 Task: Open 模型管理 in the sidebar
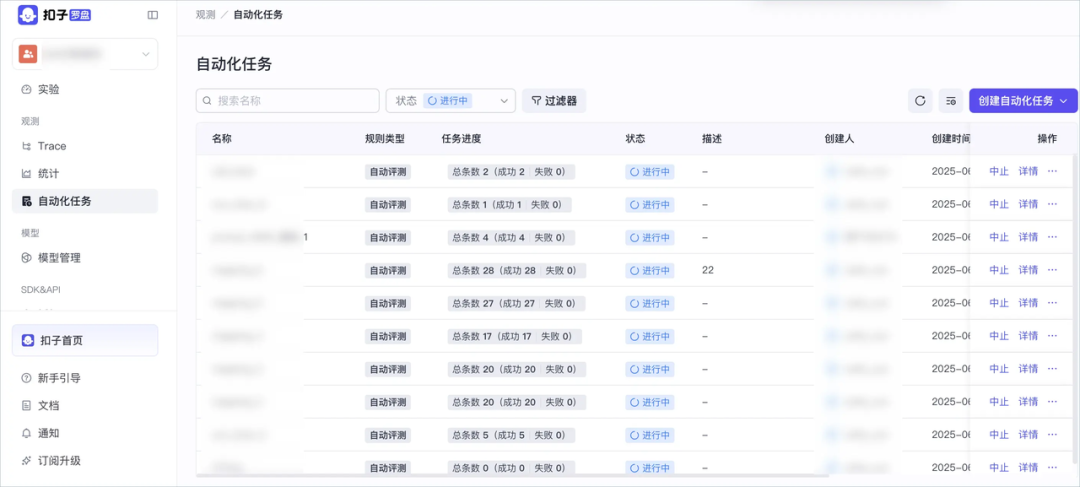point(58,258)
